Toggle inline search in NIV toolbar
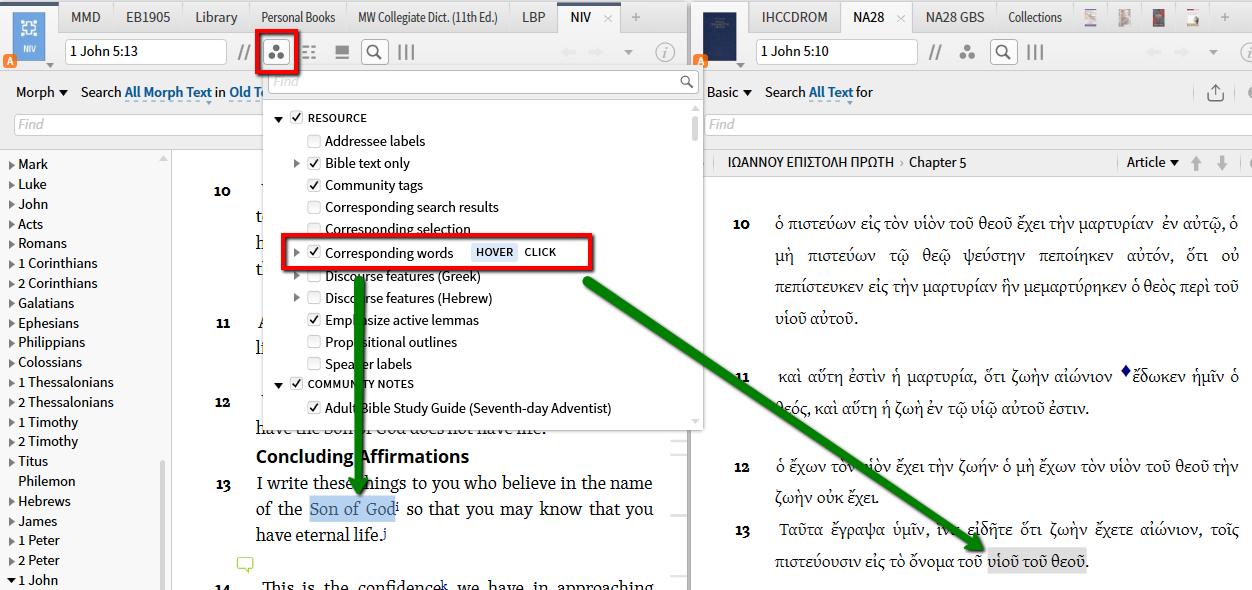 click(x=374, y=52)
